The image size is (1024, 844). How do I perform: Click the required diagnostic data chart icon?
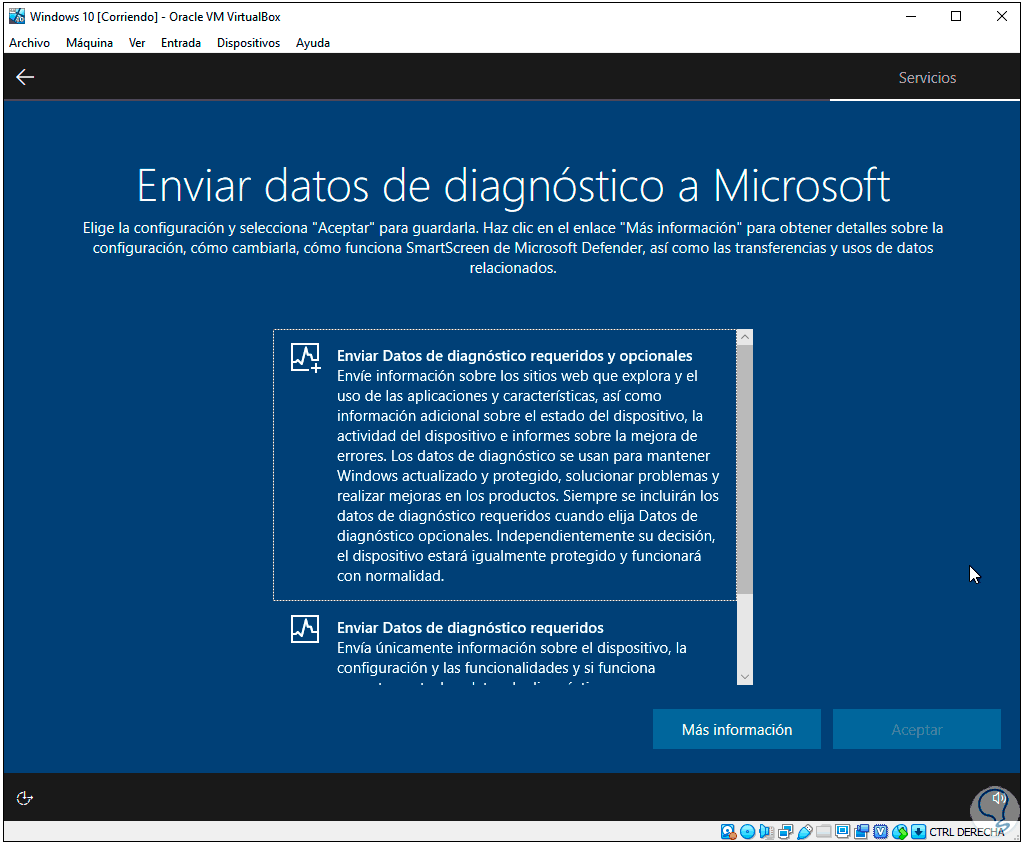coord(305,629)
